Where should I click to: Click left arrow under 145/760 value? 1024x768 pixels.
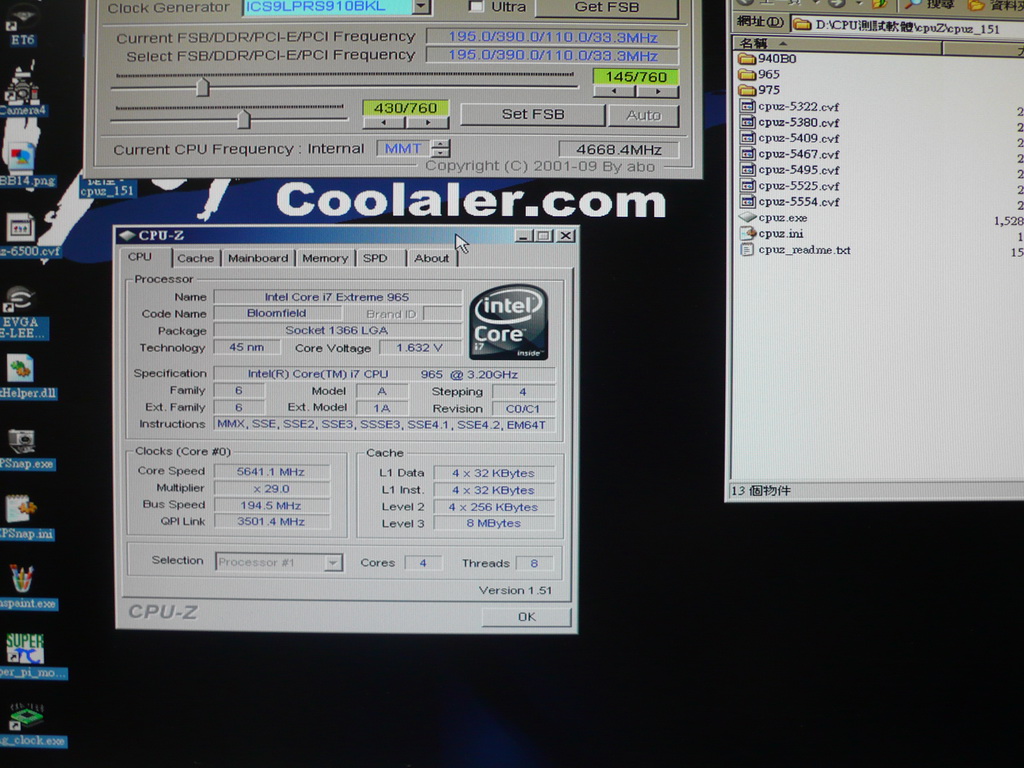pos(614,91)
